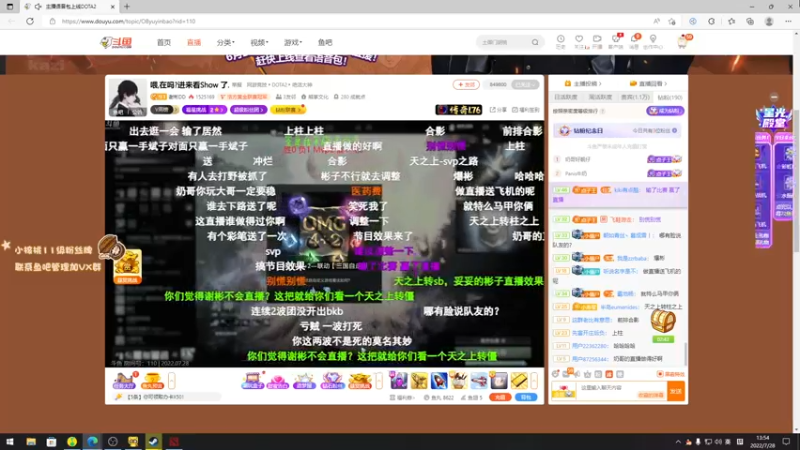This screenshot has height=450, width=800.
Task: Open the Douyu logo home link
Action: coord(116,42)
